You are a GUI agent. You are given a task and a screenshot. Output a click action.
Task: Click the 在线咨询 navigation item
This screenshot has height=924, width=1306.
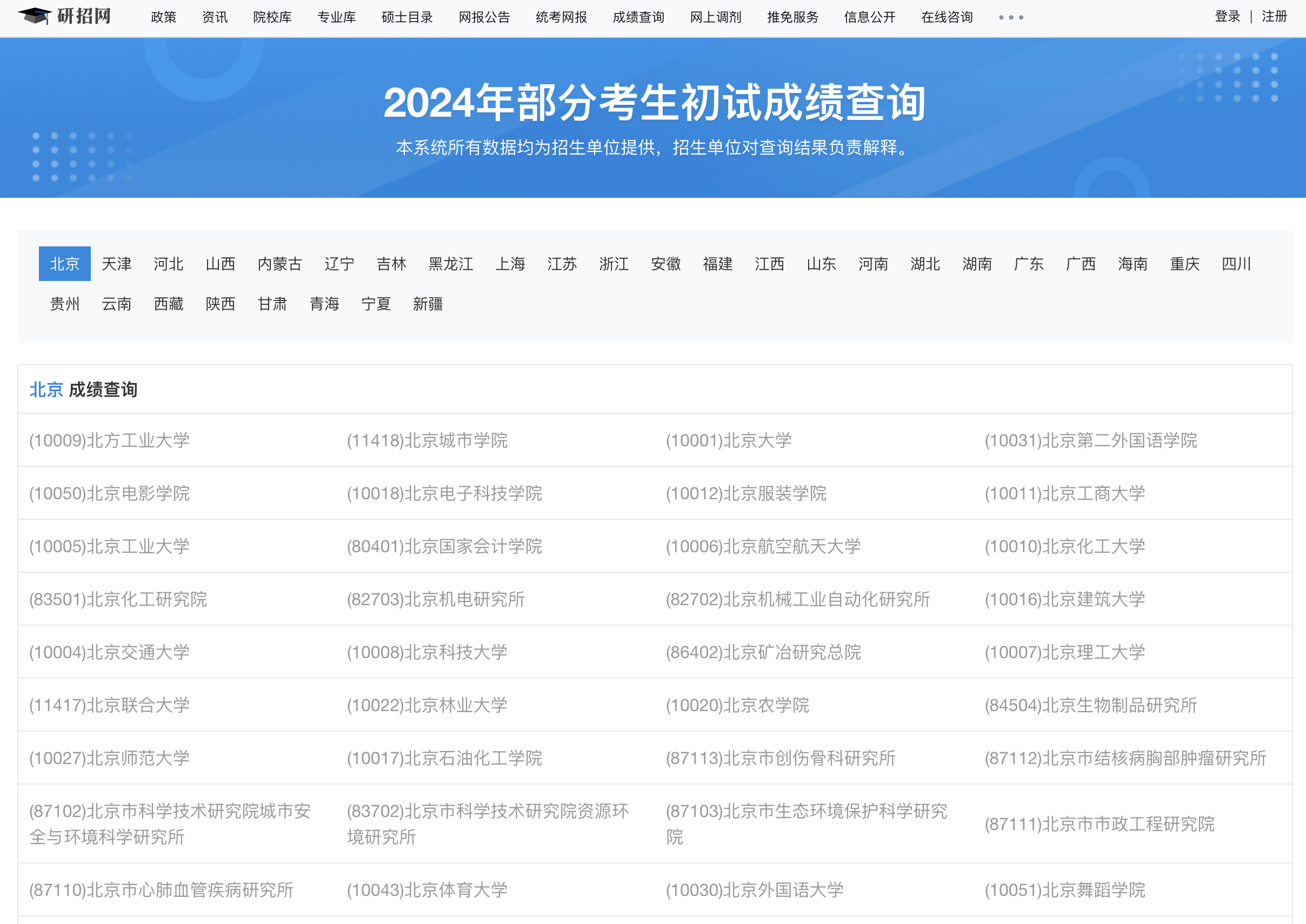(x=947, y=17)
